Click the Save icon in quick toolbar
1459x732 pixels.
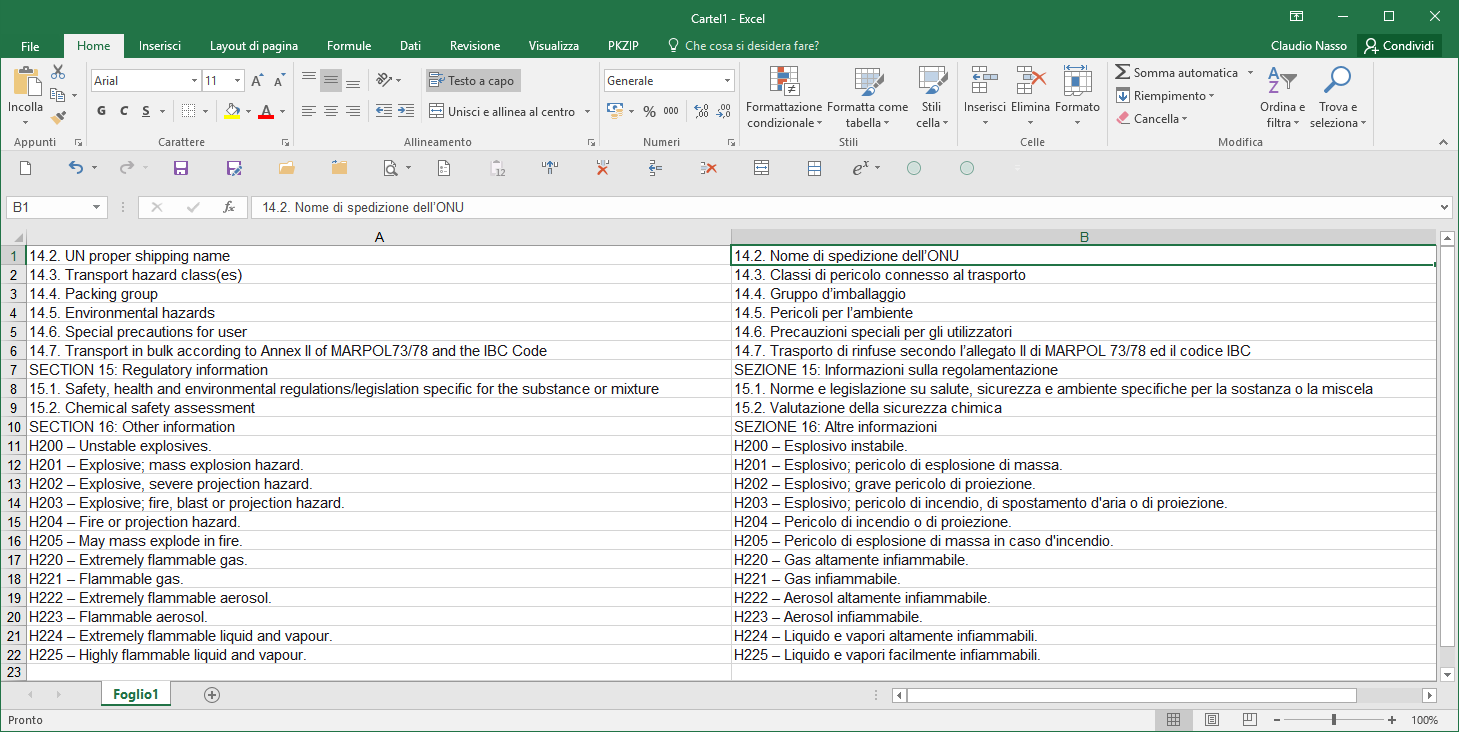[181, 168]
